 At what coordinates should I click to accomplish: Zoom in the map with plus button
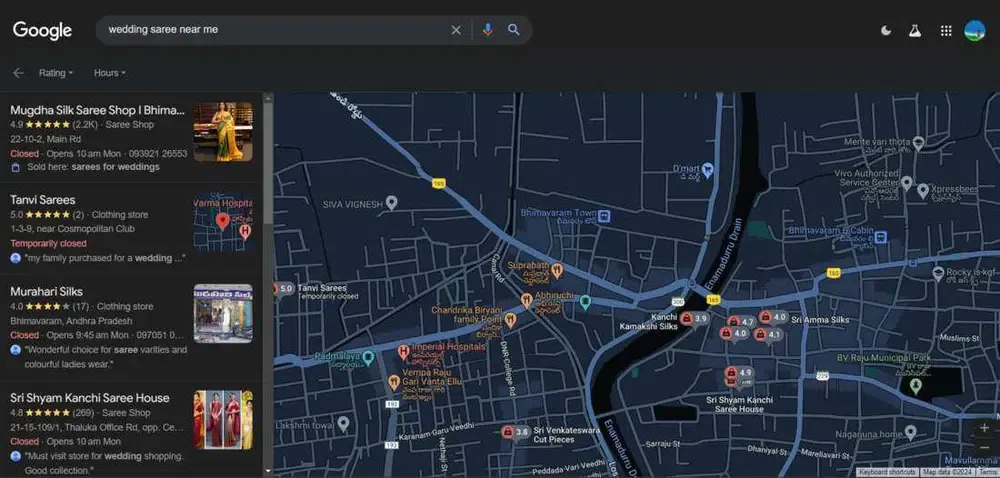tap(985, 428)
